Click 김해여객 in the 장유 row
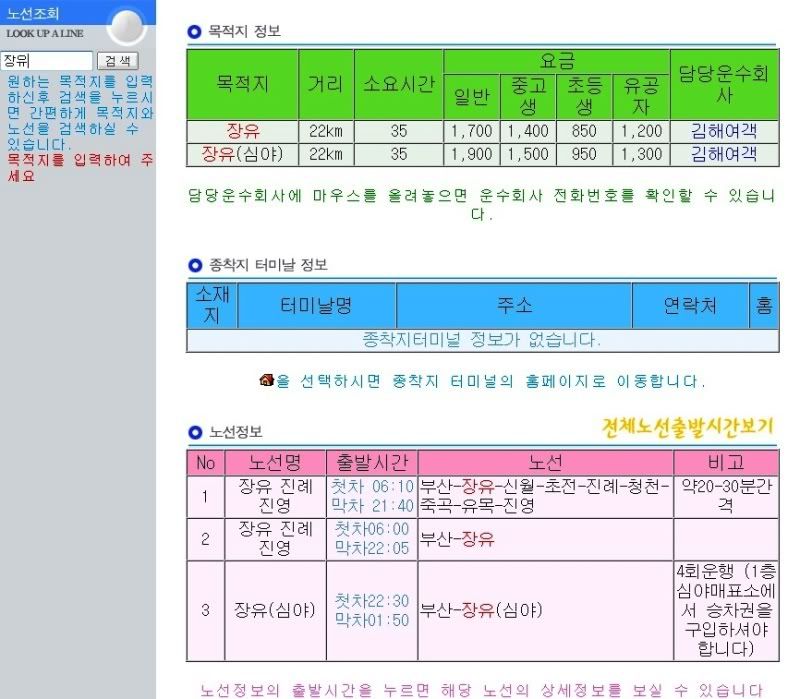The height and width of the screenshot is (699, 800). click(724, 131)
